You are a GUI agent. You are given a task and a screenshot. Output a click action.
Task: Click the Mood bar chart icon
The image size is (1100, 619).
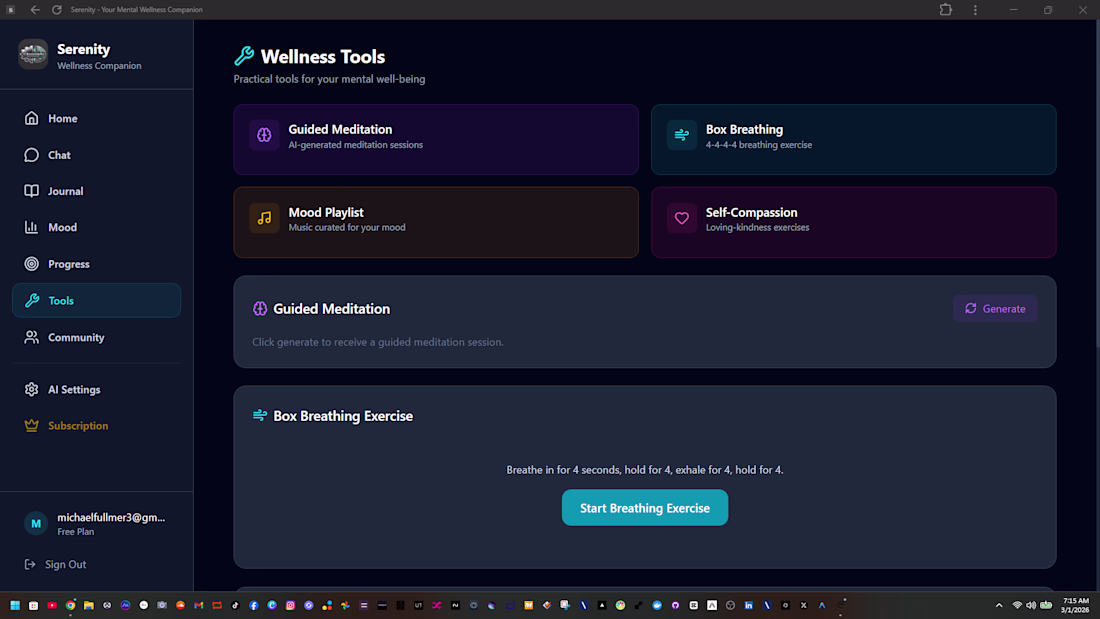tap(32, 227)
